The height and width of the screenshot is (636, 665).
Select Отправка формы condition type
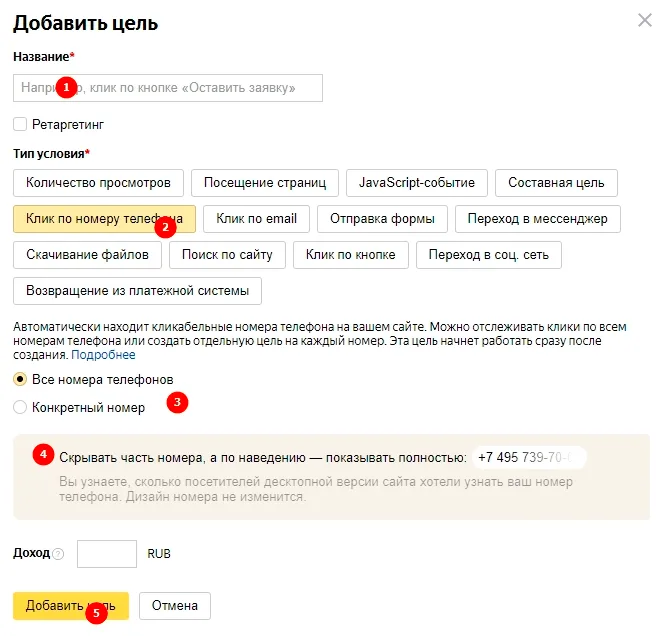click(382, 219)
